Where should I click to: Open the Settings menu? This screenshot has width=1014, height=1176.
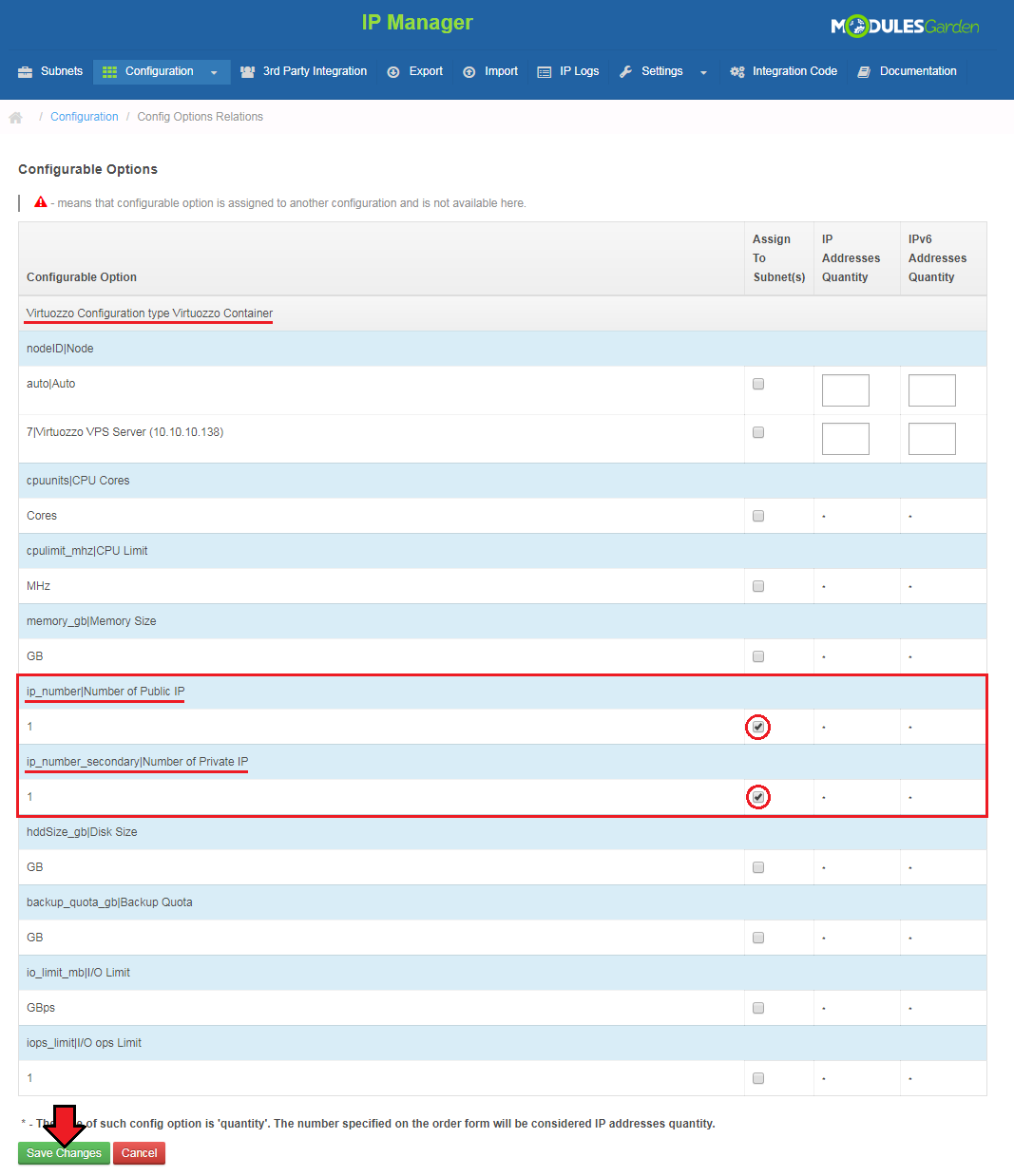coord(663,71)
